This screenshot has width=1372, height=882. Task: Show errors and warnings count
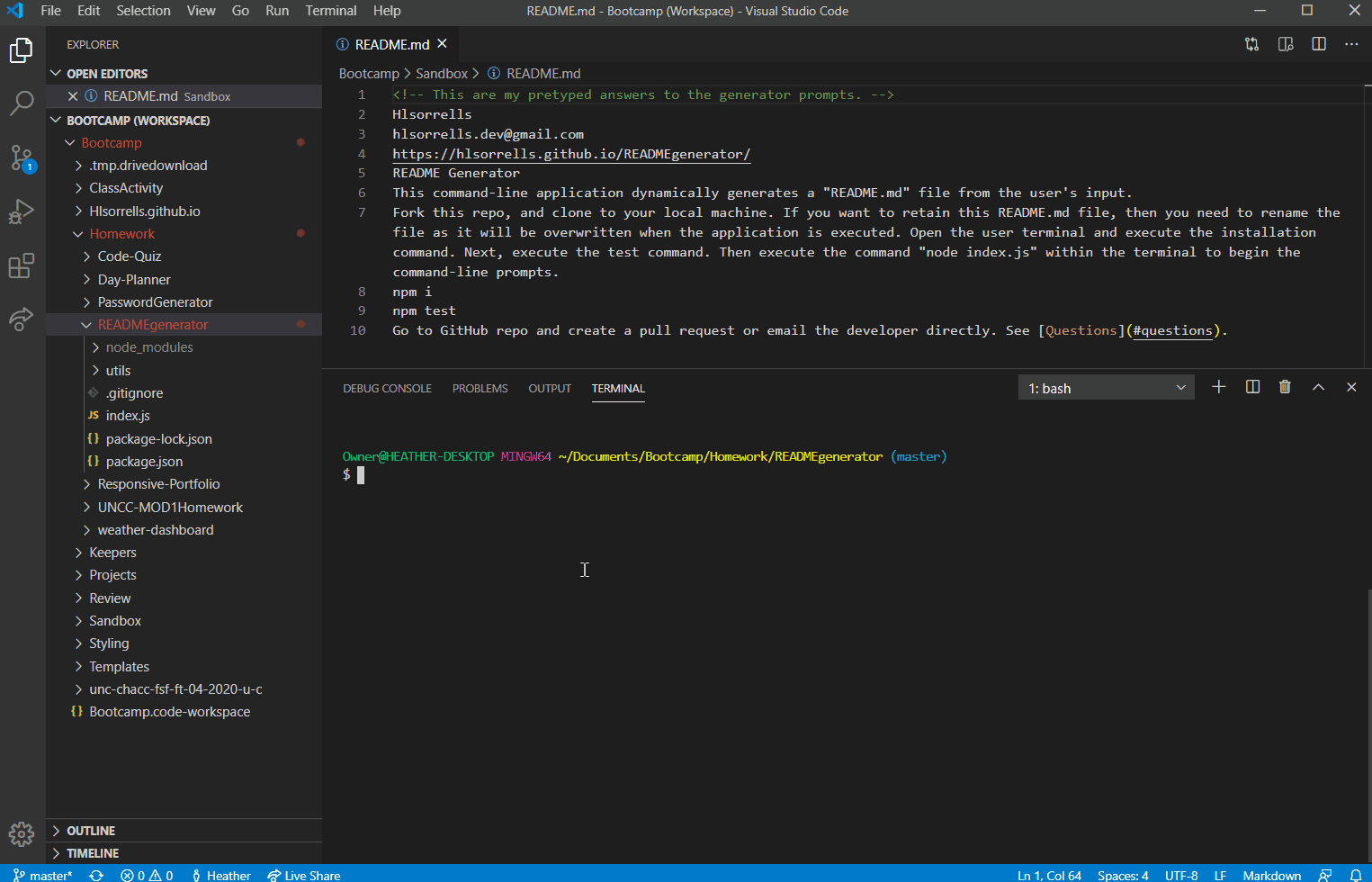pyautogui.click(x=147, y=875)
